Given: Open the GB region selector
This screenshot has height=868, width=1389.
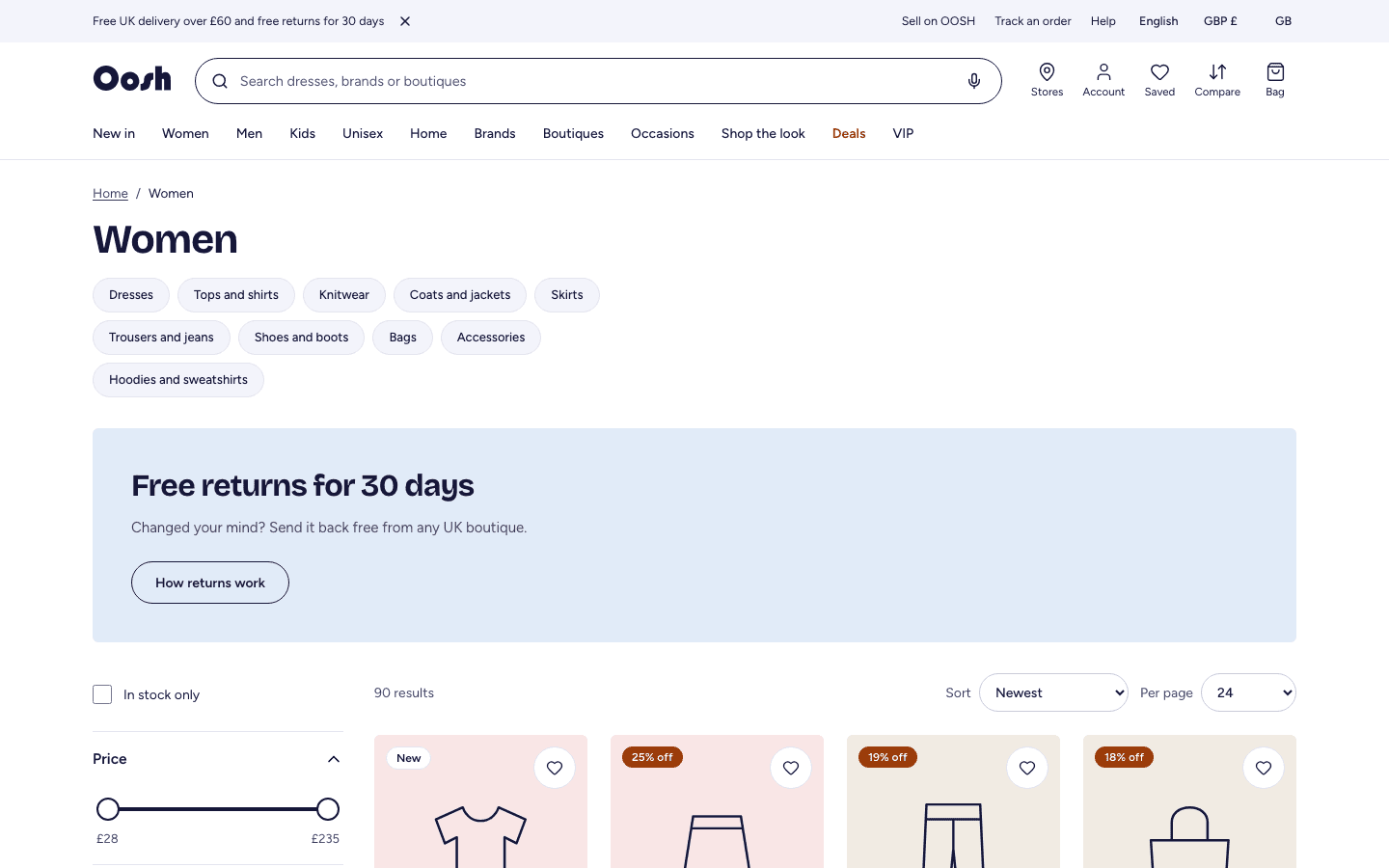Looking at the screenshot, I should point(1283,21).
